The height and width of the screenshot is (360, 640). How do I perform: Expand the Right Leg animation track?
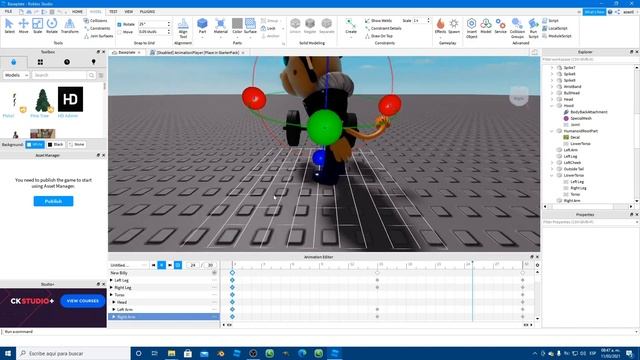[111, 288]
